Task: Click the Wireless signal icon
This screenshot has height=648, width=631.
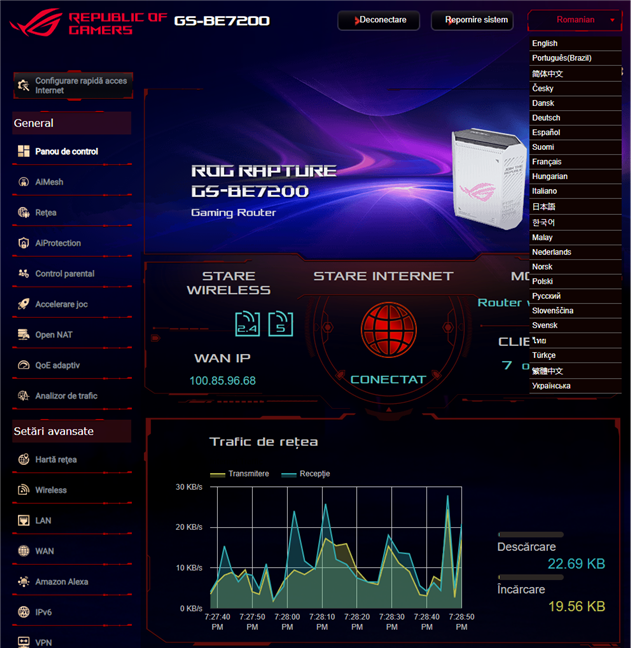Action: click(24, 490)
